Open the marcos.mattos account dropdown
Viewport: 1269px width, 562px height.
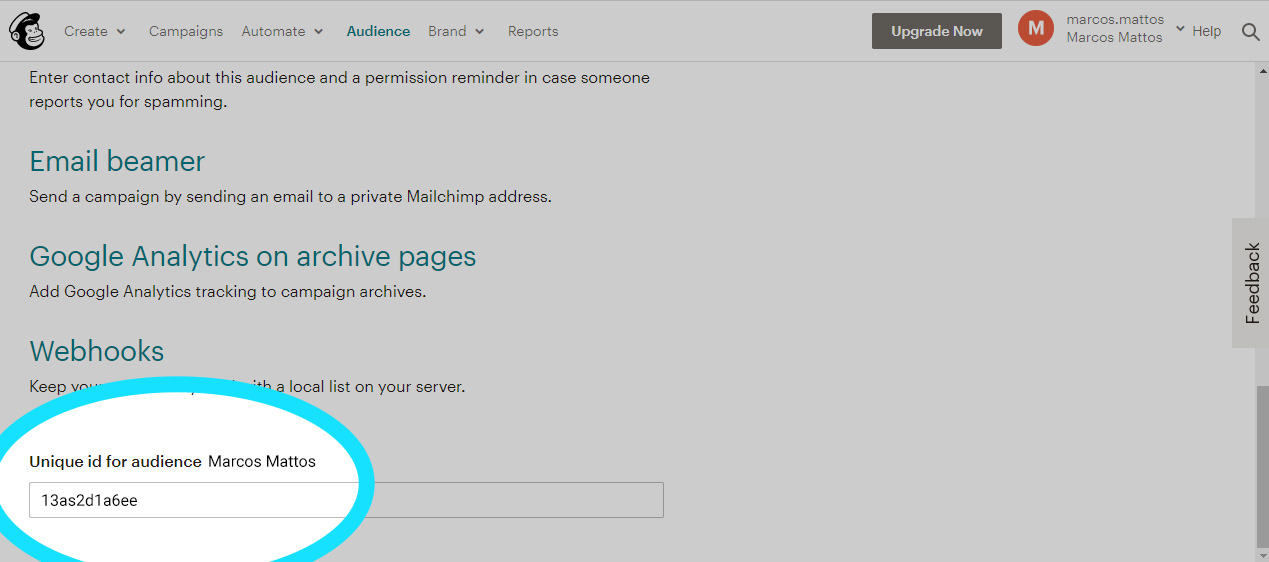tap(1125, 29)
